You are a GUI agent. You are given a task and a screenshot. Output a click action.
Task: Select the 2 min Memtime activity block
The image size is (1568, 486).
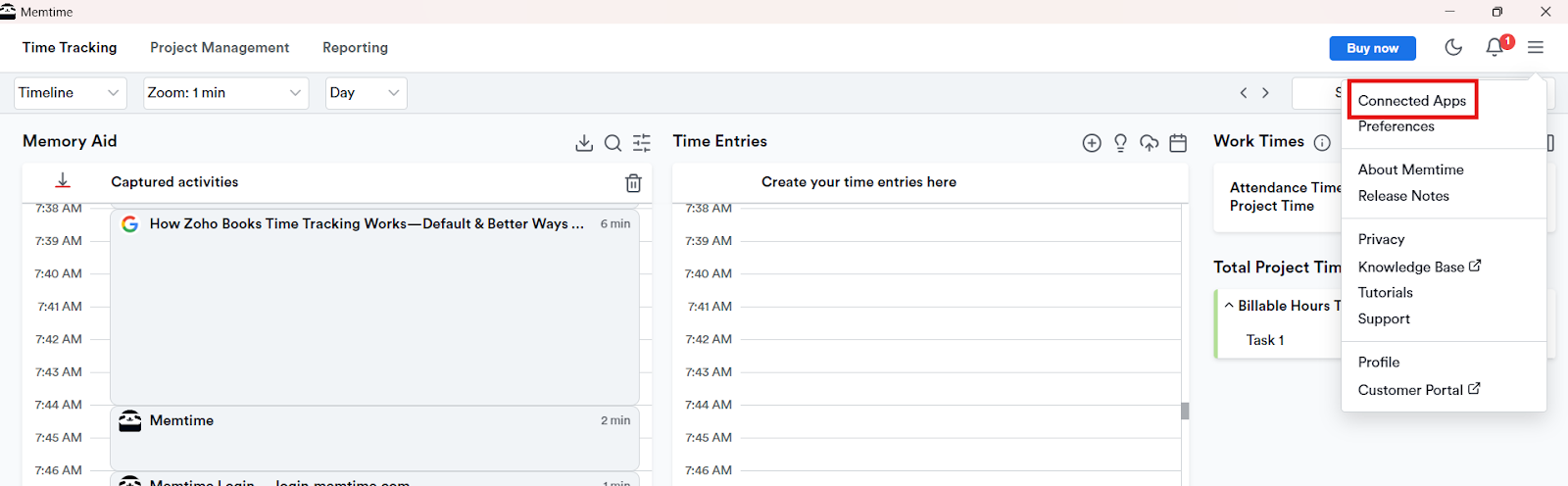click(x=374, y=438)
